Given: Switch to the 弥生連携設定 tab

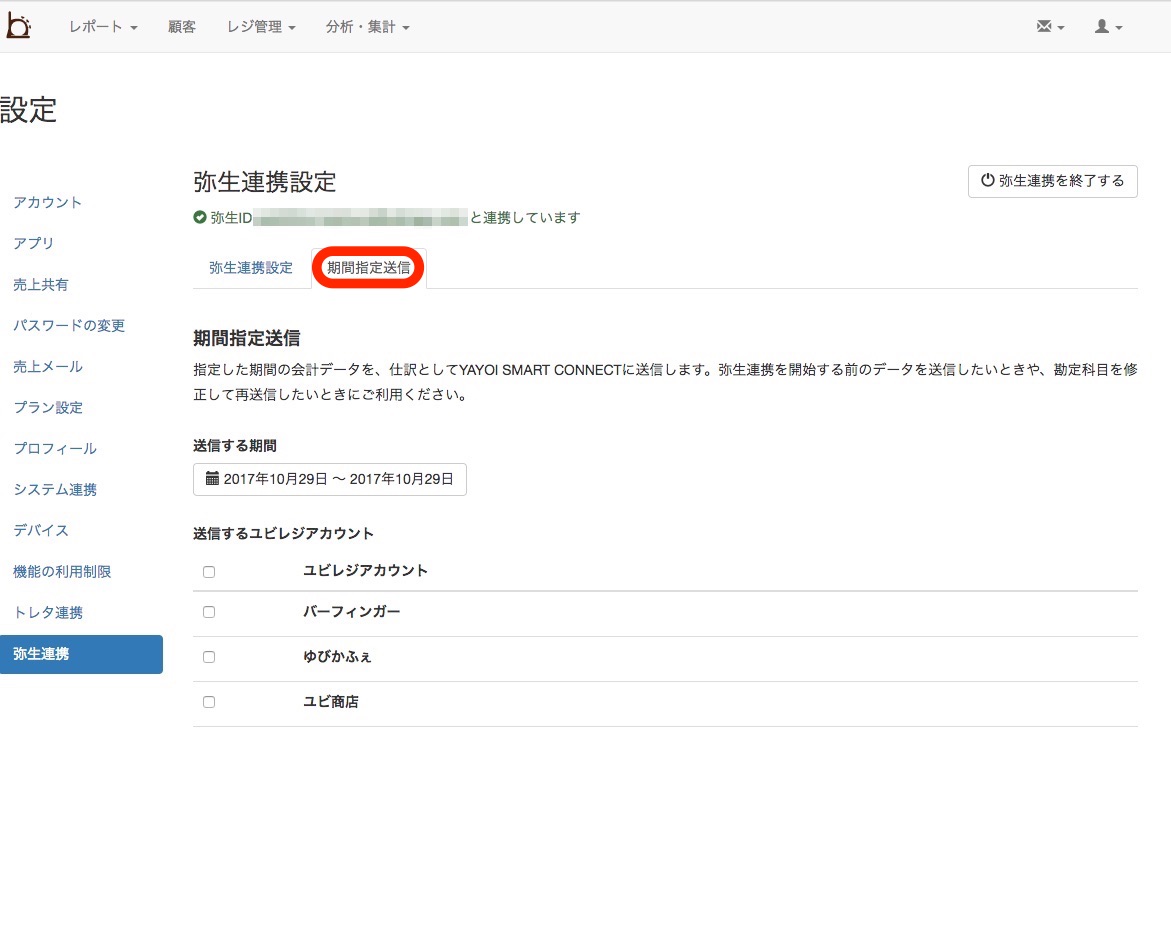Looking at the screenshot, I should tap(251, 268).
